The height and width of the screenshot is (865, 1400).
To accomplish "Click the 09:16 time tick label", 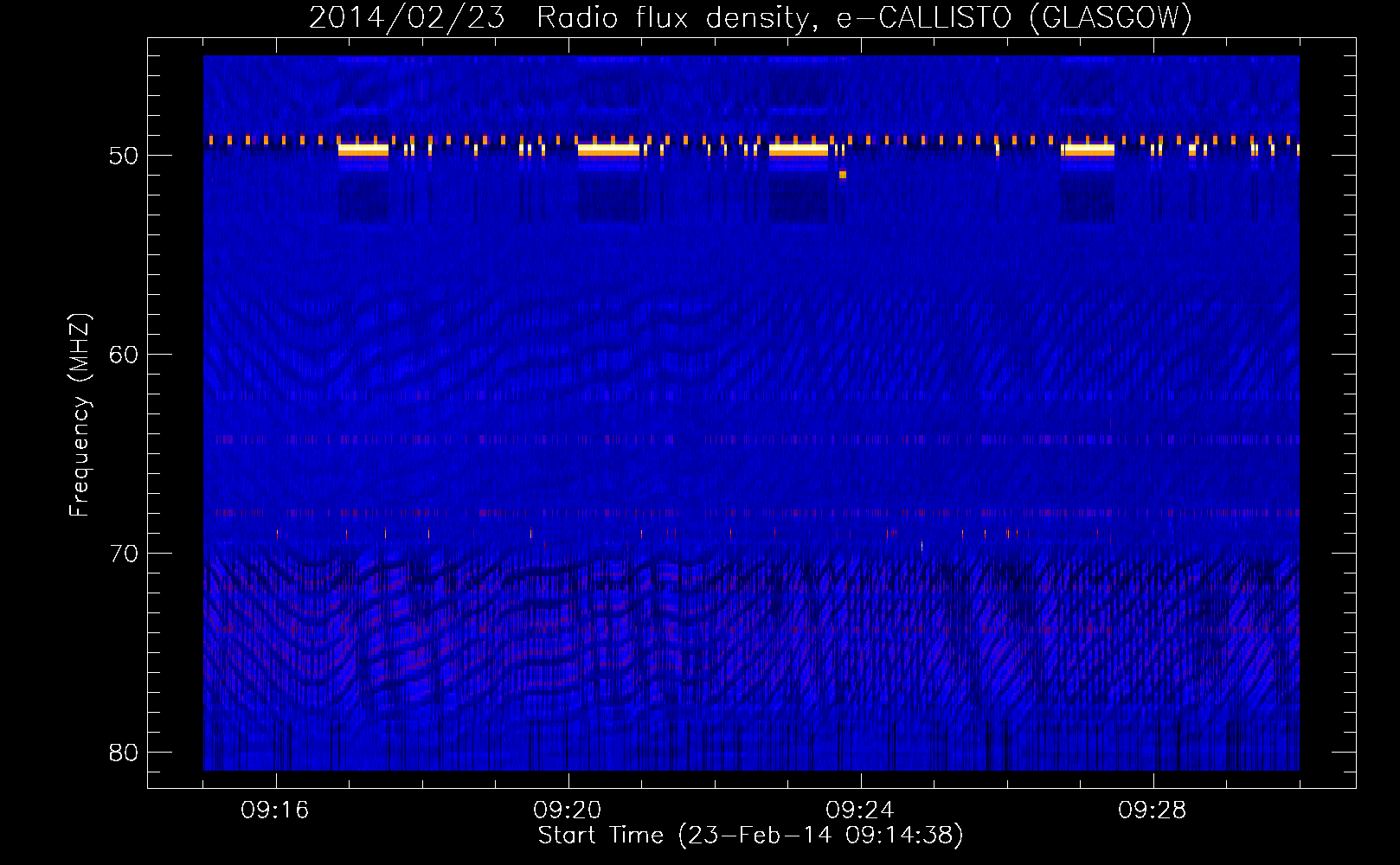I will coord(275,811).
